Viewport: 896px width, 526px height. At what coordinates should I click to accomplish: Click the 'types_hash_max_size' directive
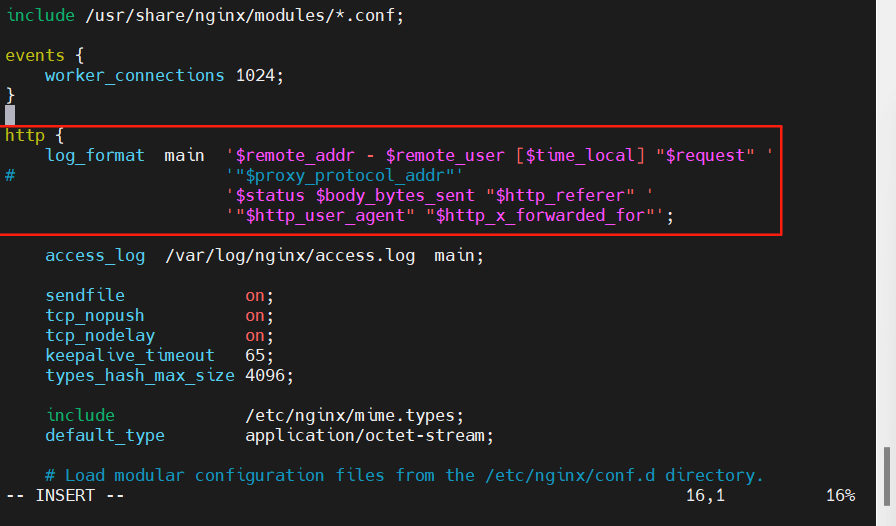pyautogui.click(x=140, y=376)
